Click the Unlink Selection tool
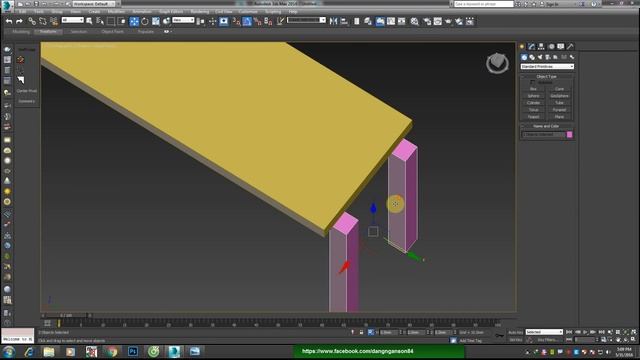Viewport: 640px width, 360px height. tap(42, 21)
